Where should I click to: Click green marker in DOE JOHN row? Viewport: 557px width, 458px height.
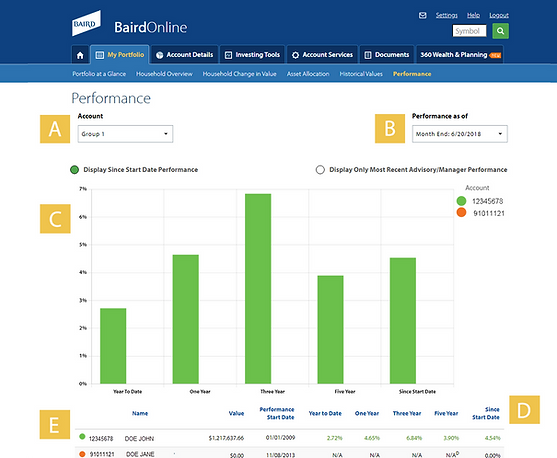(82, 437)
